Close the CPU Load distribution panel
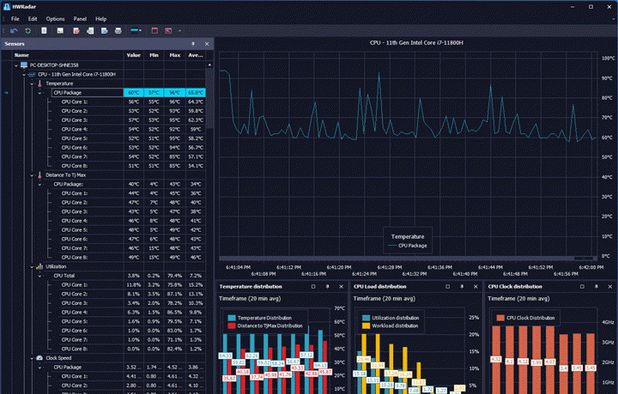 pos(476,286)
